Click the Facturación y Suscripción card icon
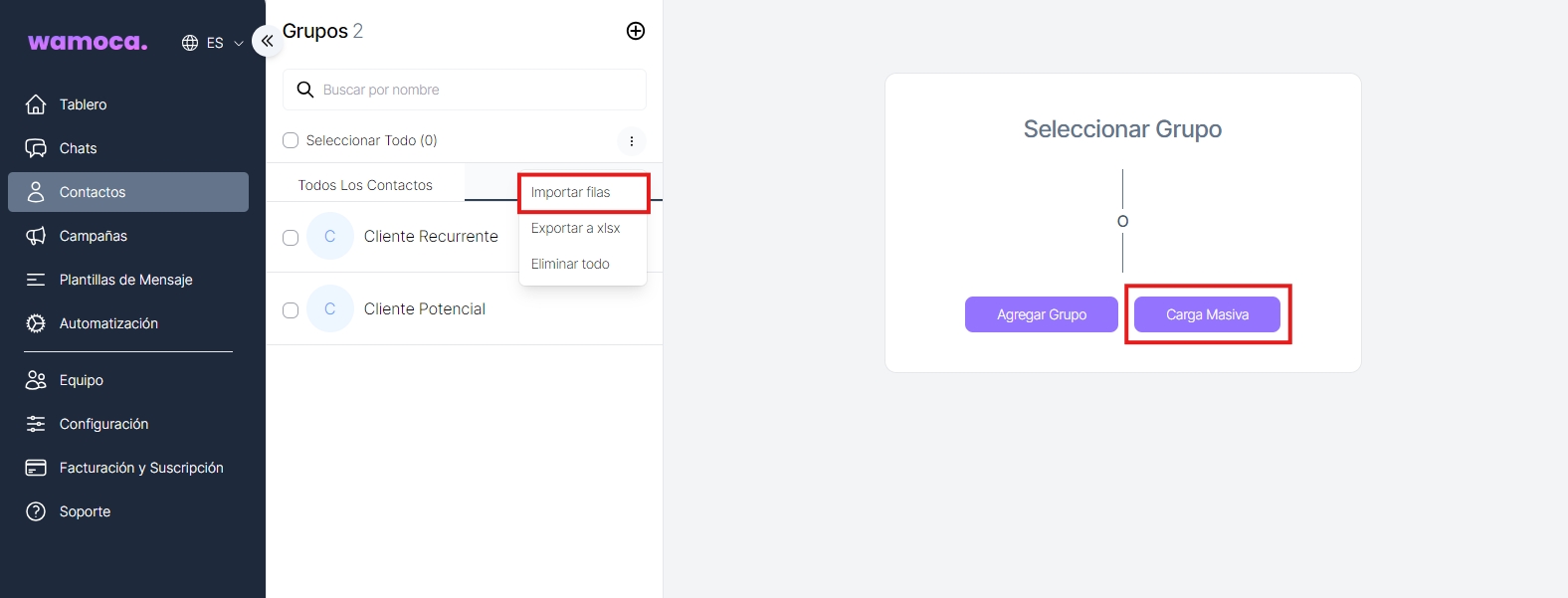 click(36, 468)
